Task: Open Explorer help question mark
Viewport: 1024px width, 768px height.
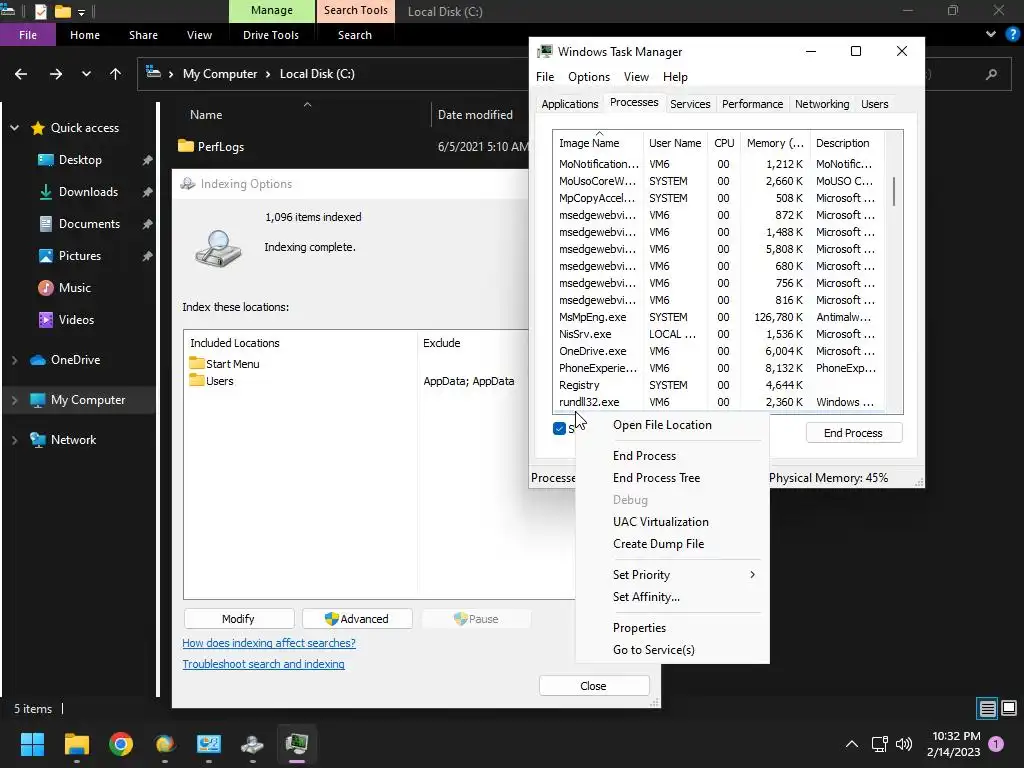Action: [x=1013, y=34]
